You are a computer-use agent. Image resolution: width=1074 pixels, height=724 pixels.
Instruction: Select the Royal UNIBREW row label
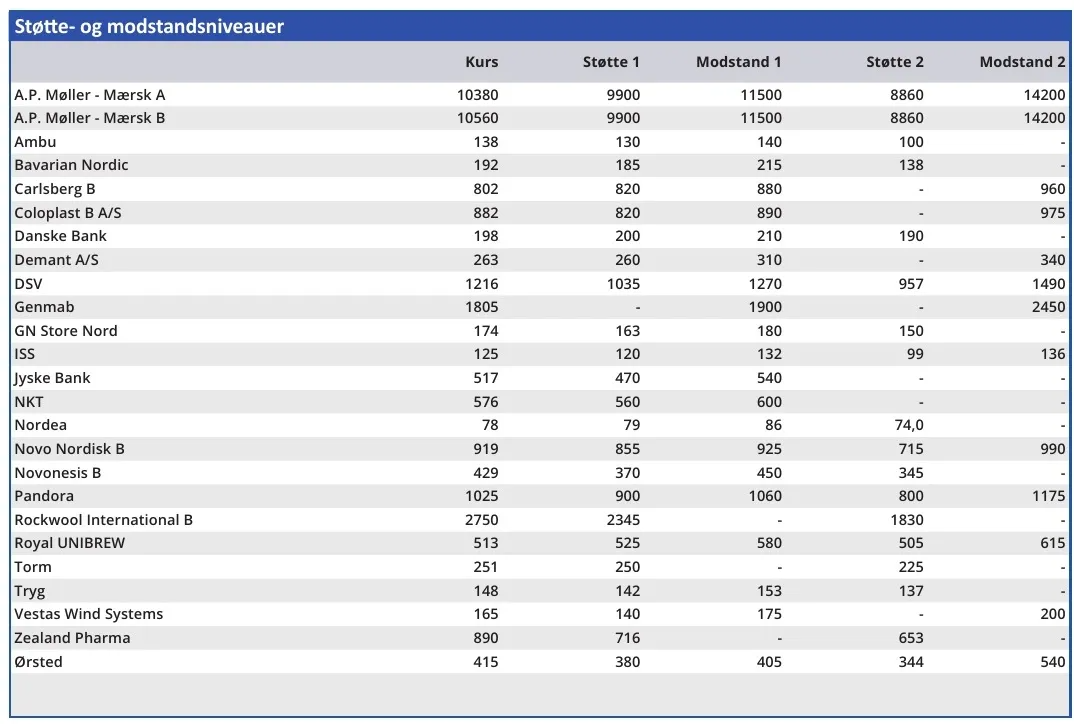pos(69,543)
